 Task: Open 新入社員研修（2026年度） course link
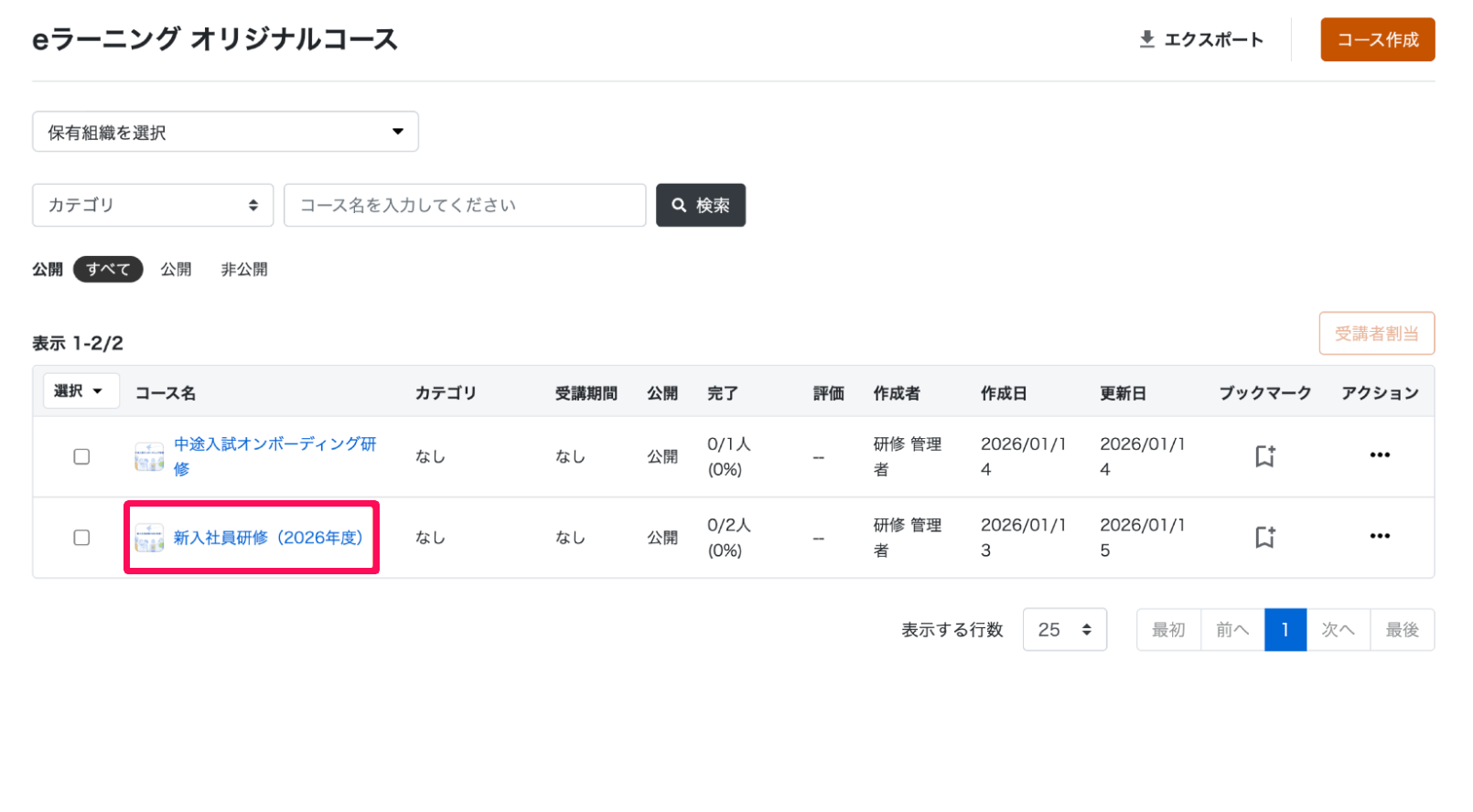pos(268,538)
